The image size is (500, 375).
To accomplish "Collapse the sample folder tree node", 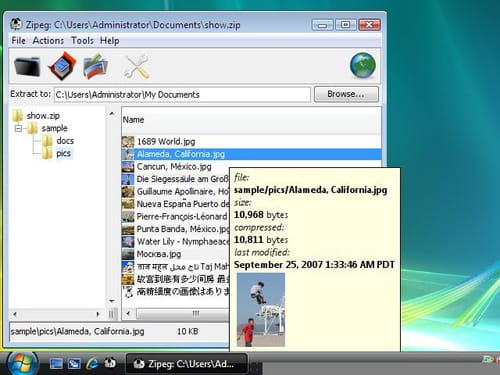I will (19, 128).
